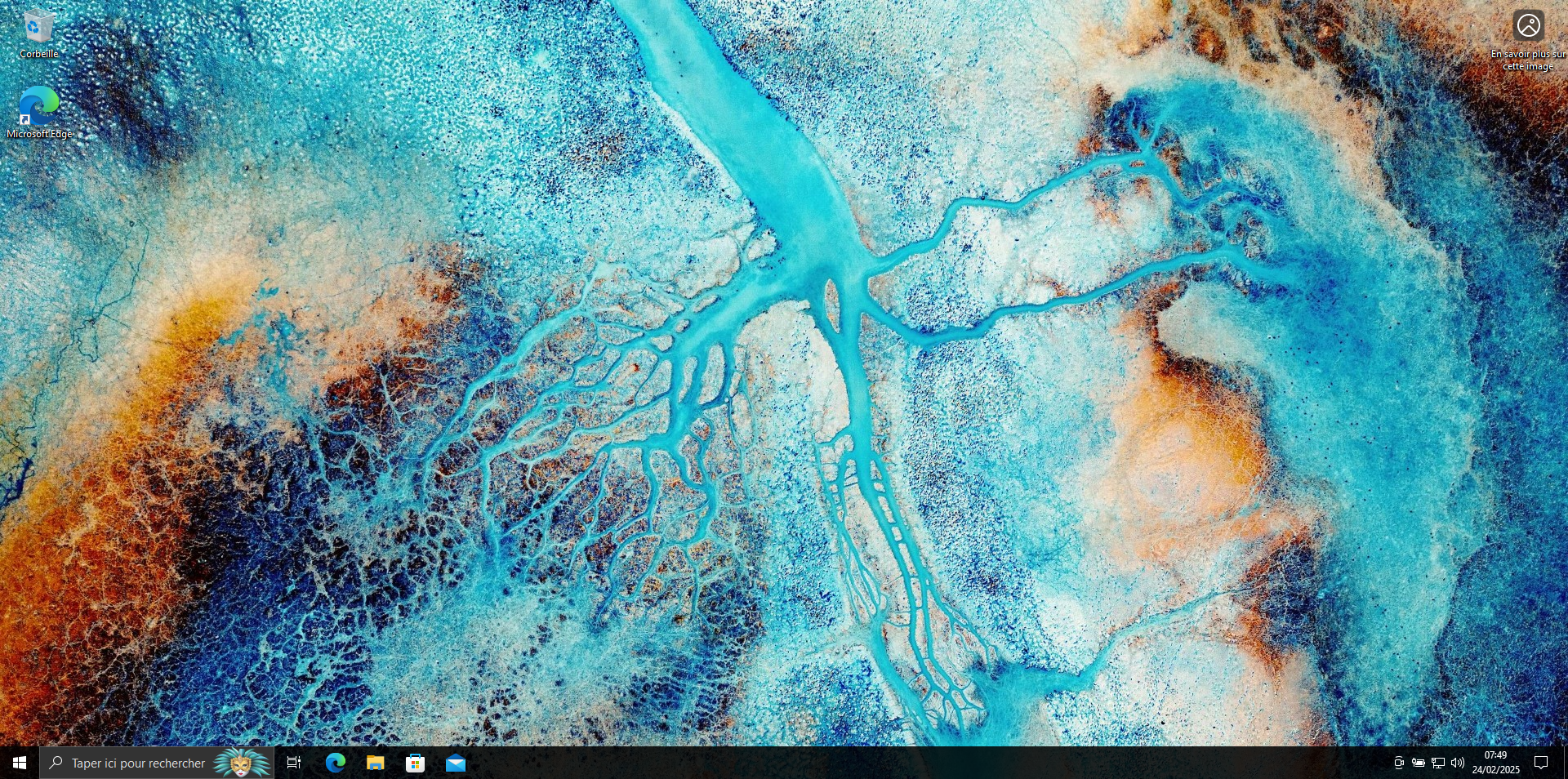Open Task View from the taskbar
The width and height of the screenshot is (1568, 779).
pyautogui.click(x=294, y=763)
